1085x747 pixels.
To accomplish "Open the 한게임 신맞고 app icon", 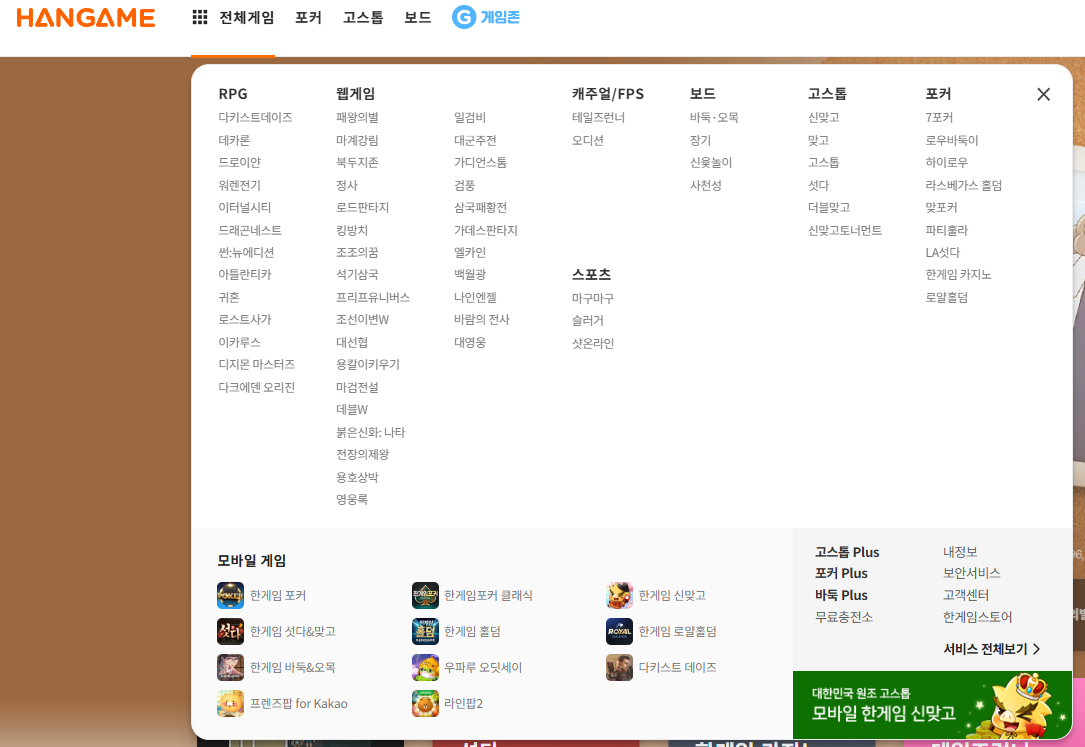I will 619,596.
